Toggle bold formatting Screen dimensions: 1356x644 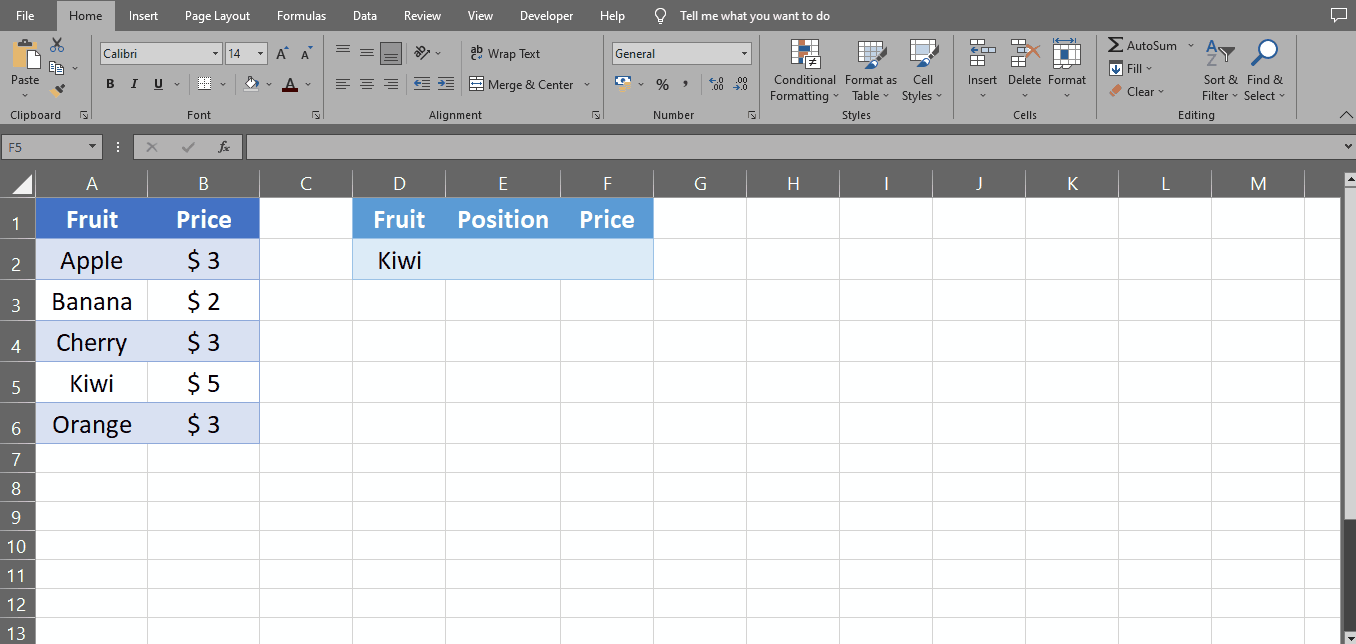(x=110, y=84)
